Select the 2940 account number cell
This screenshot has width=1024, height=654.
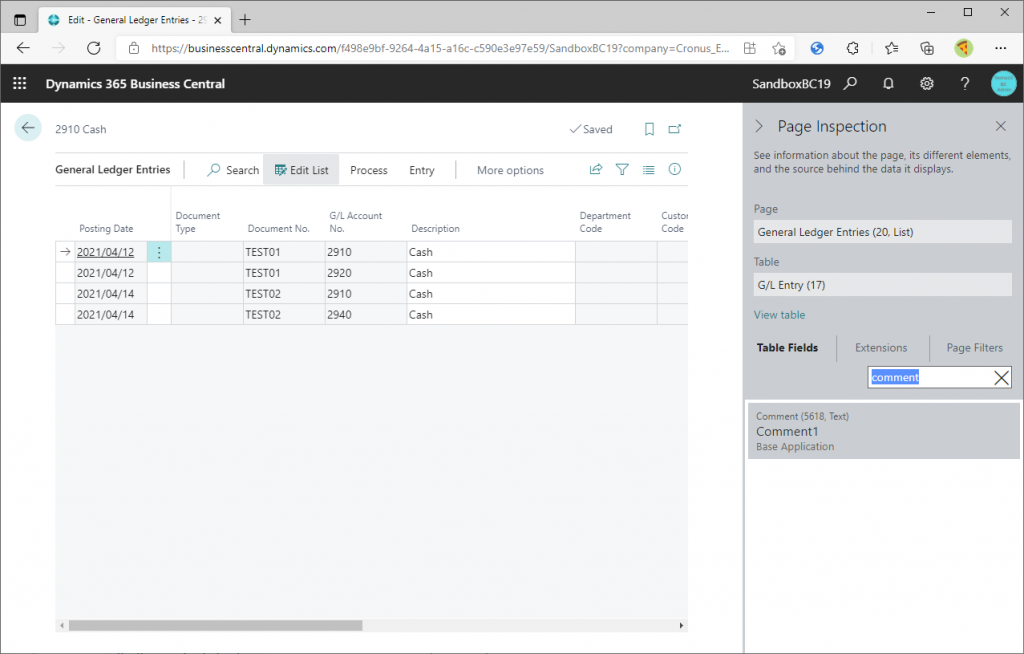(366, 315)
